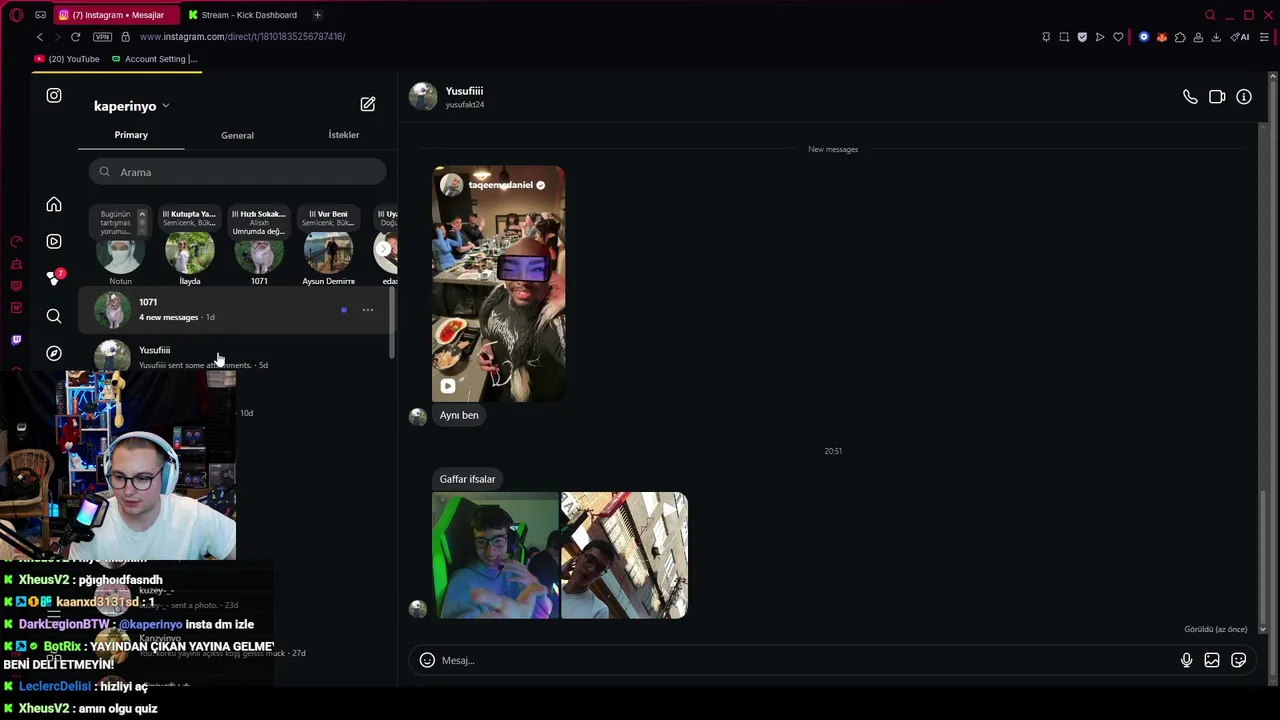The height and width of the screenshot is (720, 1280).
Task: Open the easy setup sliders icon
Action: [1264, 37]
